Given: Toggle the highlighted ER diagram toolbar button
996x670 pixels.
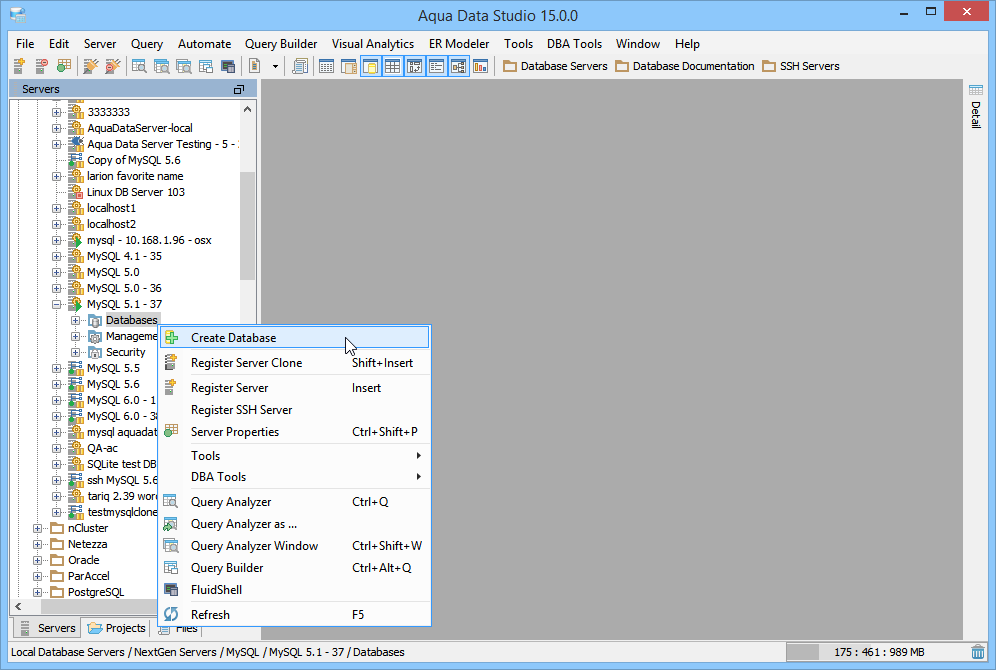Looking at the screenshot, I should click(414, 65).
